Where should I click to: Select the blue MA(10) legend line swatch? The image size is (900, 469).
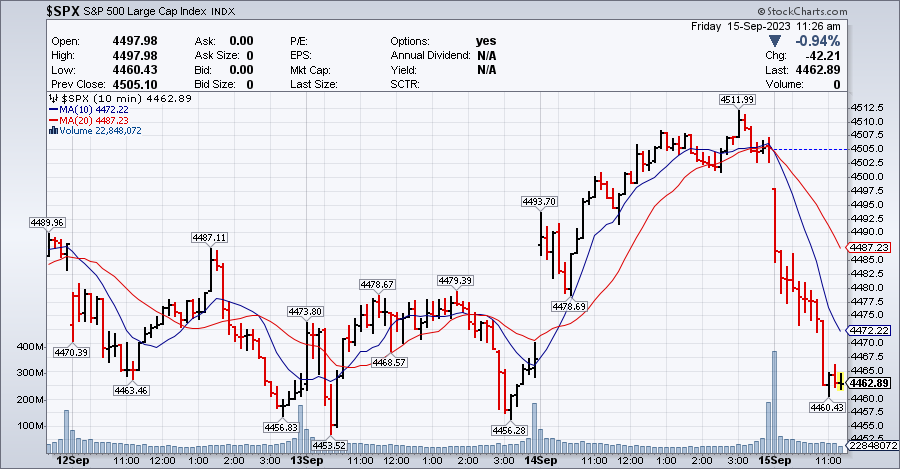[x=53, y=111]
